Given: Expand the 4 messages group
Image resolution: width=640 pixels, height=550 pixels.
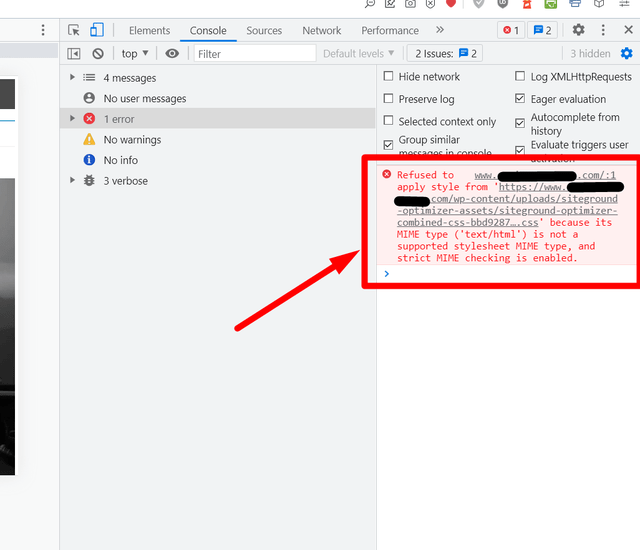Looking at the screenshot, I should [72, 77].
